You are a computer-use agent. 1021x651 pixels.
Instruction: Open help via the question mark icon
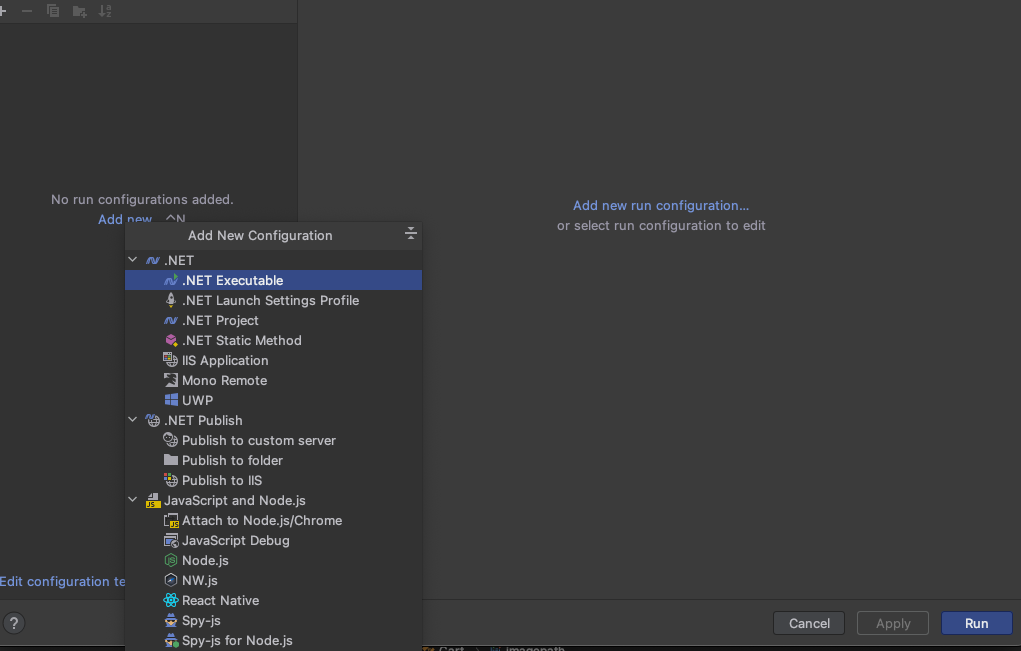pyautogui.click(x=14, y=622)
